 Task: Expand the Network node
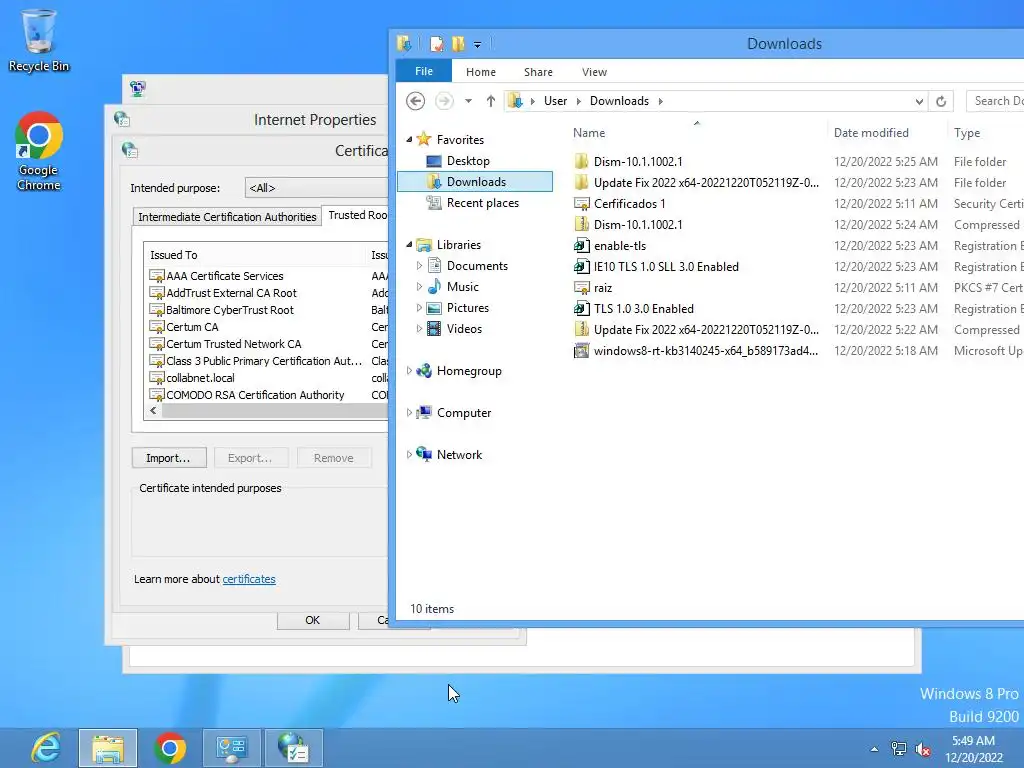[x=409, y=455]
